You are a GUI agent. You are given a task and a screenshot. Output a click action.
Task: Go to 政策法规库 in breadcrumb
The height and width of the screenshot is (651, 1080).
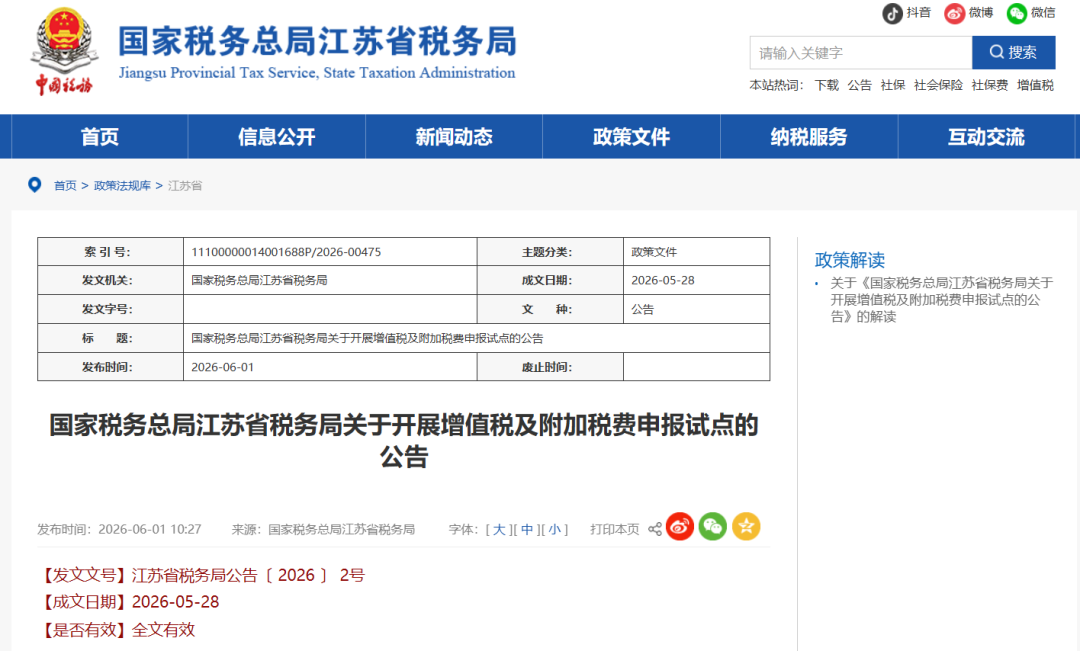[122, 185]
